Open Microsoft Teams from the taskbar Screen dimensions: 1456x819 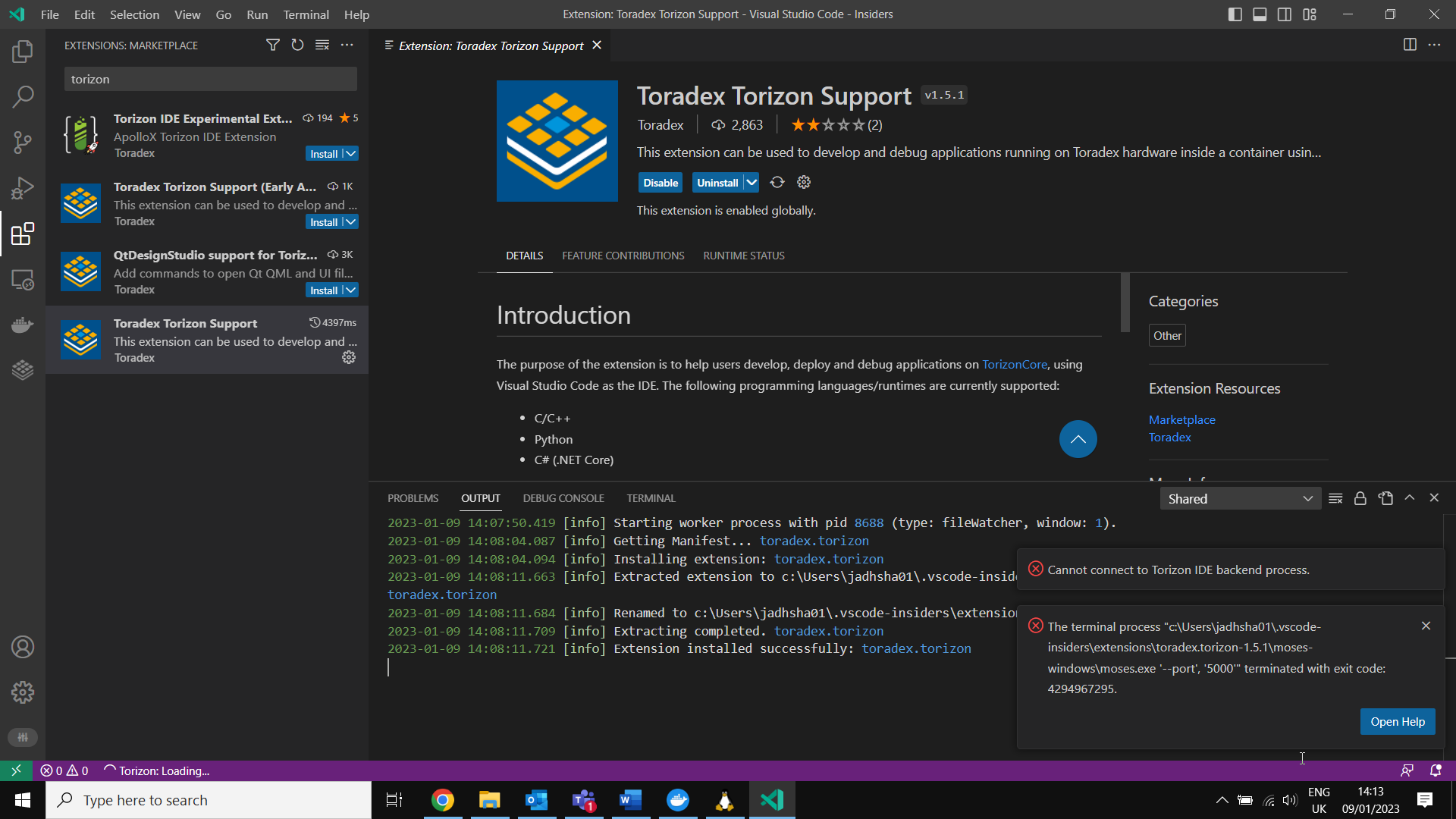[584, 800]
